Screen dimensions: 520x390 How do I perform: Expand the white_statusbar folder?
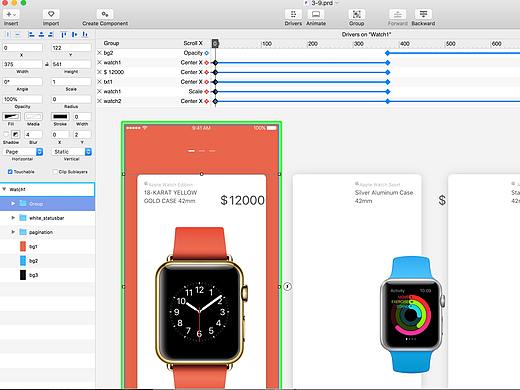[13, 218]
